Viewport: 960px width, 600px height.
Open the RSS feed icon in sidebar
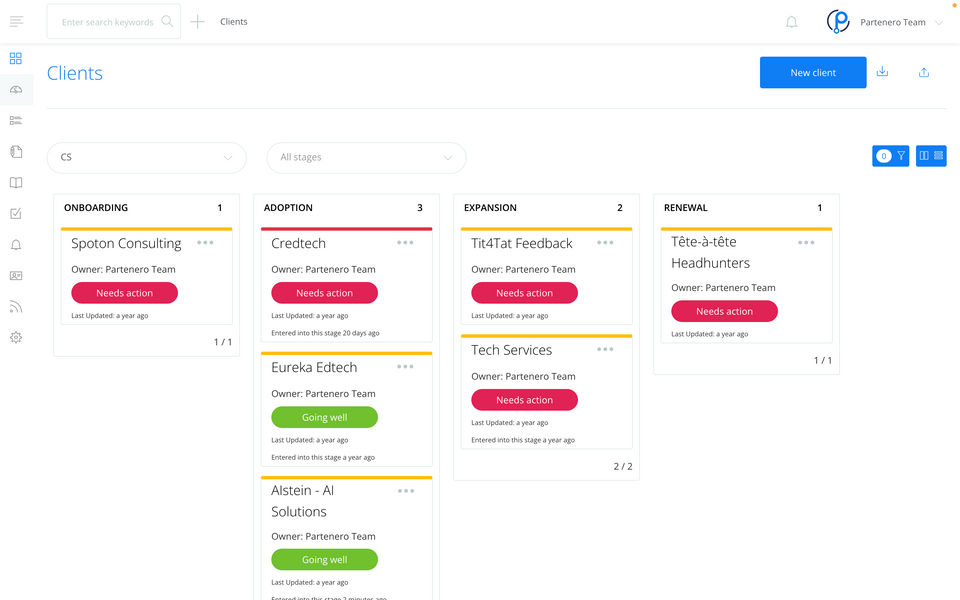[x=16, y=307]
